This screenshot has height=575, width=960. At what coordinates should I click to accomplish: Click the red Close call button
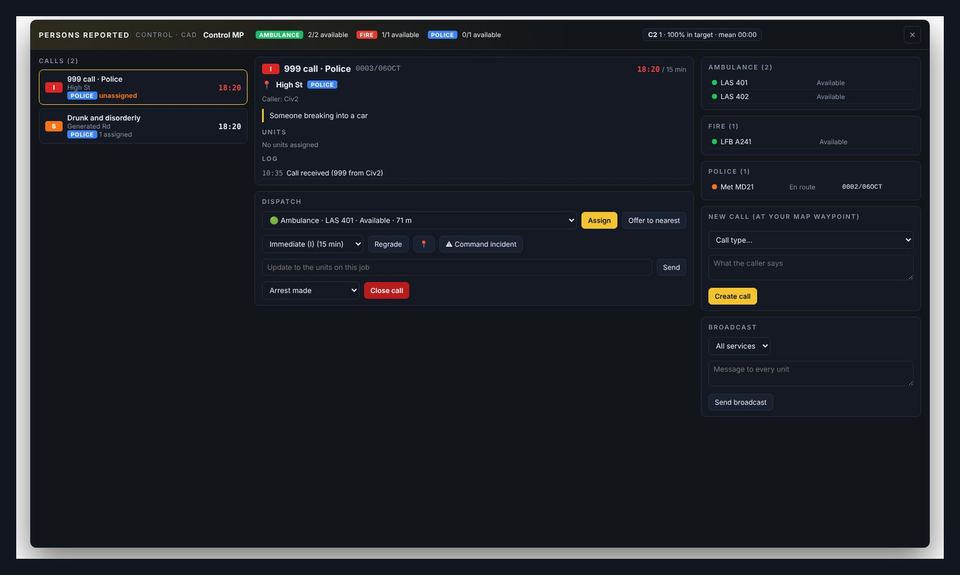tap(386, 290)
